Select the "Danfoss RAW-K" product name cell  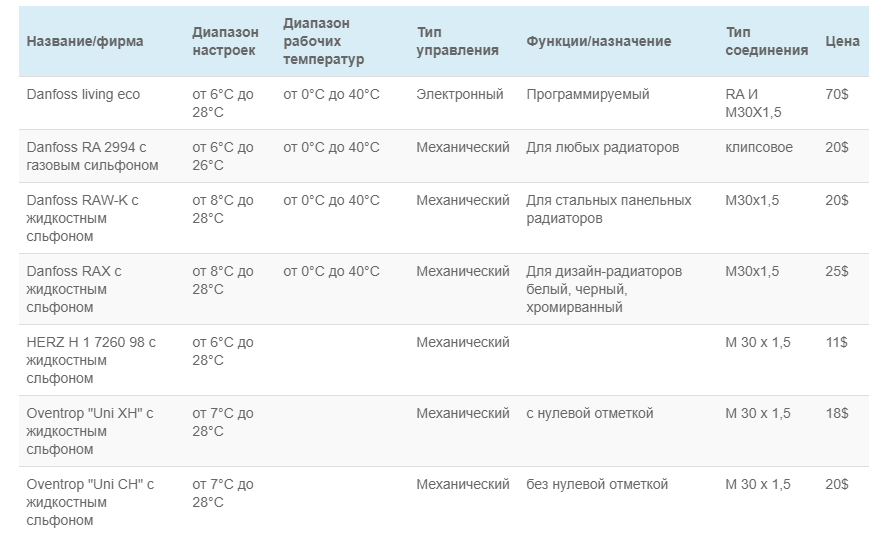coord(82,218)
